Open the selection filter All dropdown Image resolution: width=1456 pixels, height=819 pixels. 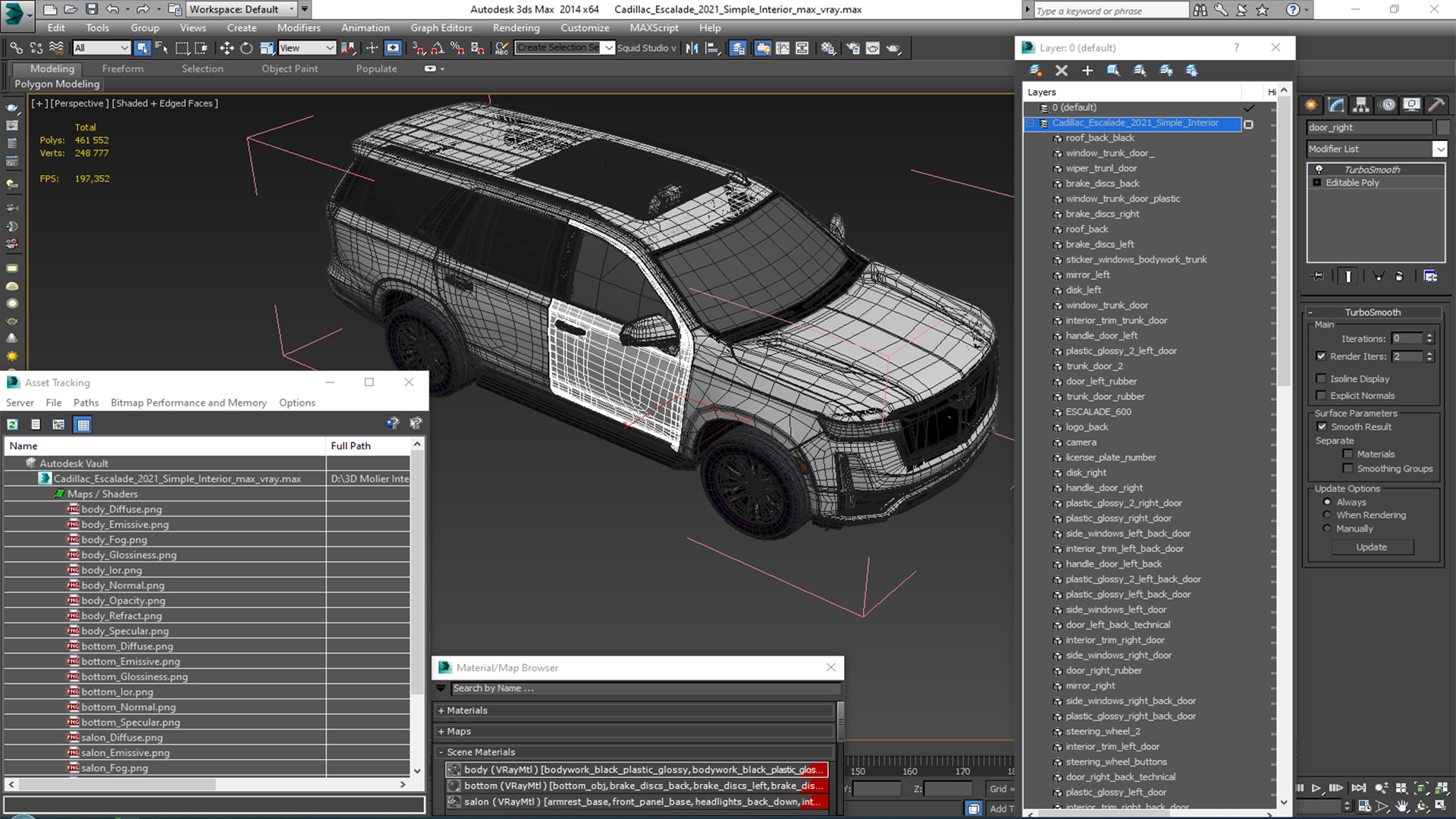102,48
